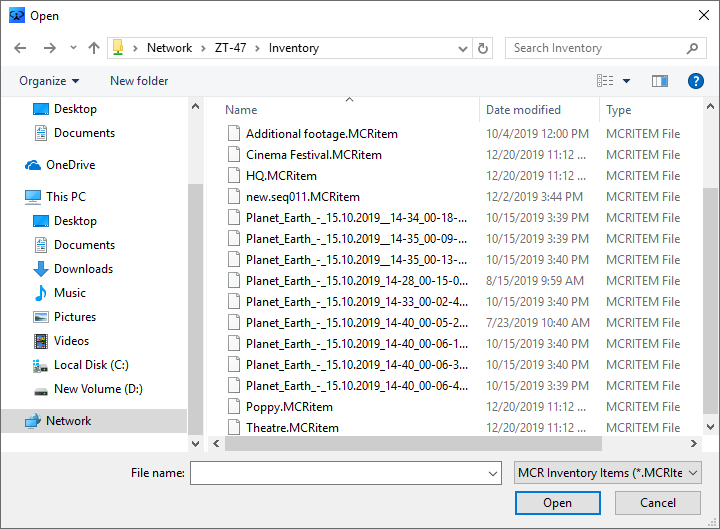Sort files by Name column
The height and width of the screenshot is (529, 720).
(x=241, y=110)
